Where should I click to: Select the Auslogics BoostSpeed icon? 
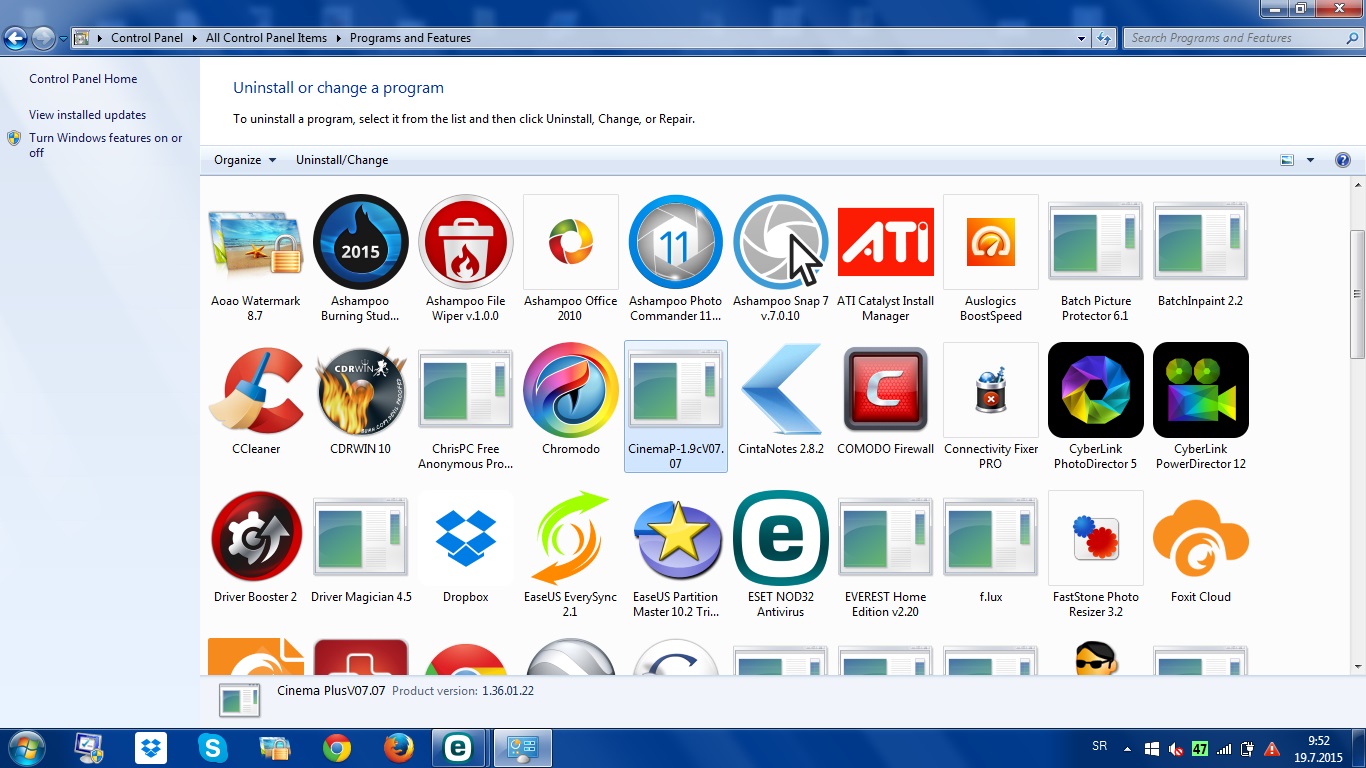coord(991,242)
